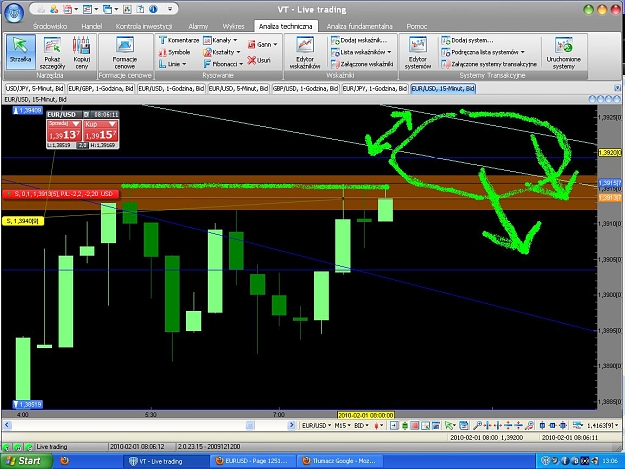Switch to the Środowisko ribbon tab
This screenshot has width=625, height=469.
coord(50,26)
